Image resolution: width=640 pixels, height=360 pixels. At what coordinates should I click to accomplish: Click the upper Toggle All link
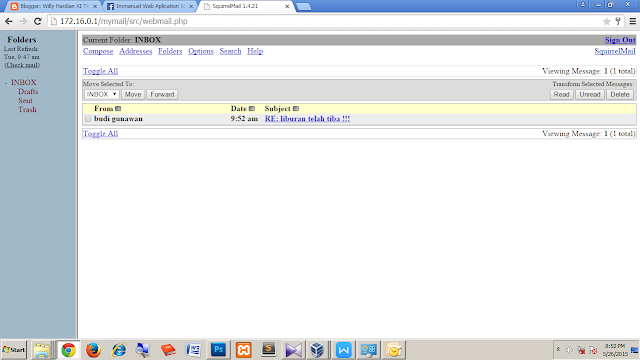(100, 71)
